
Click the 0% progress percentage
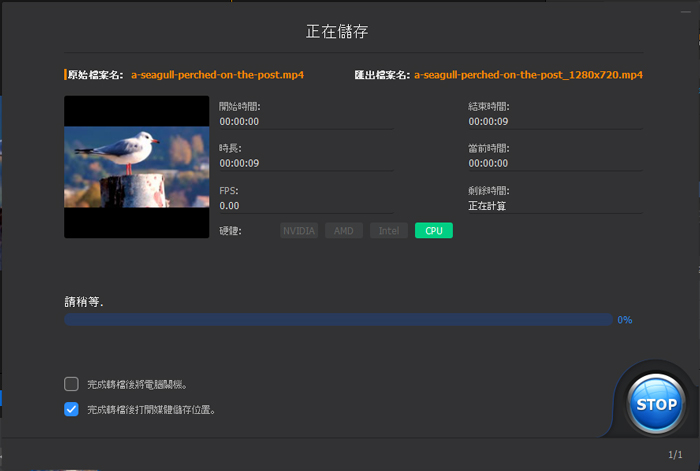click(x=625, y=320)
